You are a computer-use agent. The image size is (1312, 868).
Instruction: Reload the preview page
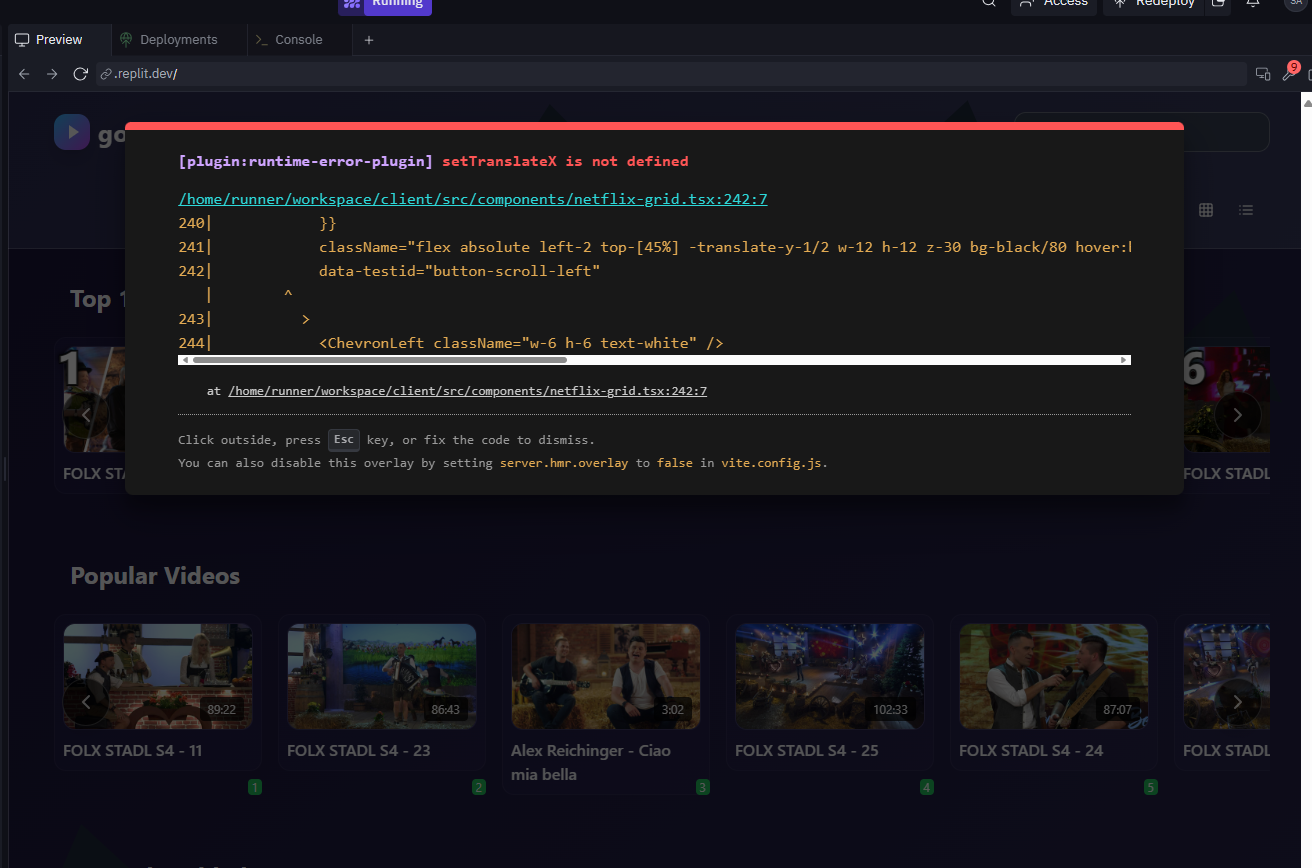(x=80, y=74)
